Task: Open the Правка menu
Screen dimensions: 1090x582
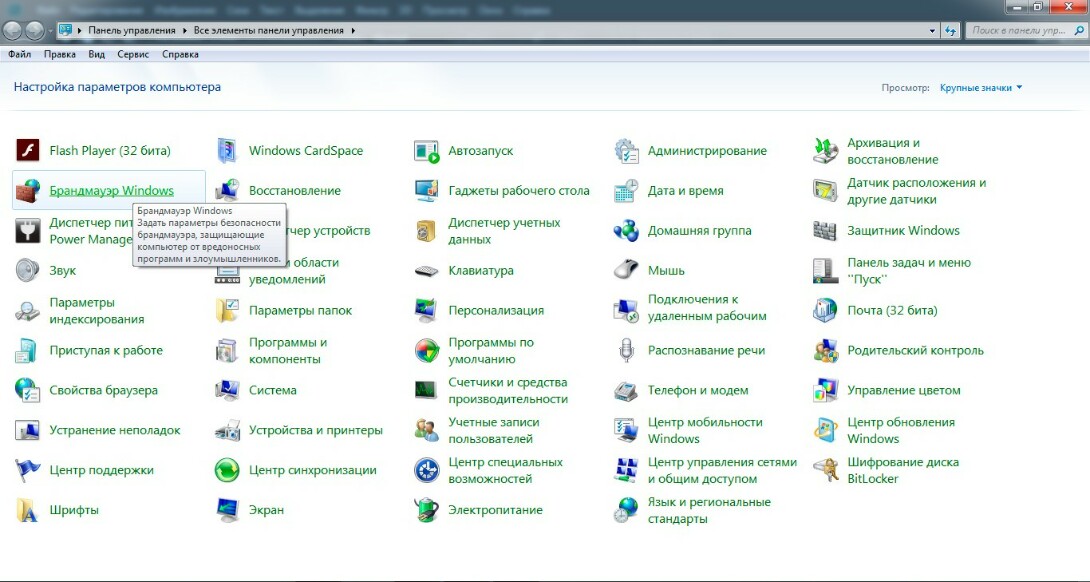Action: (60, 54)
